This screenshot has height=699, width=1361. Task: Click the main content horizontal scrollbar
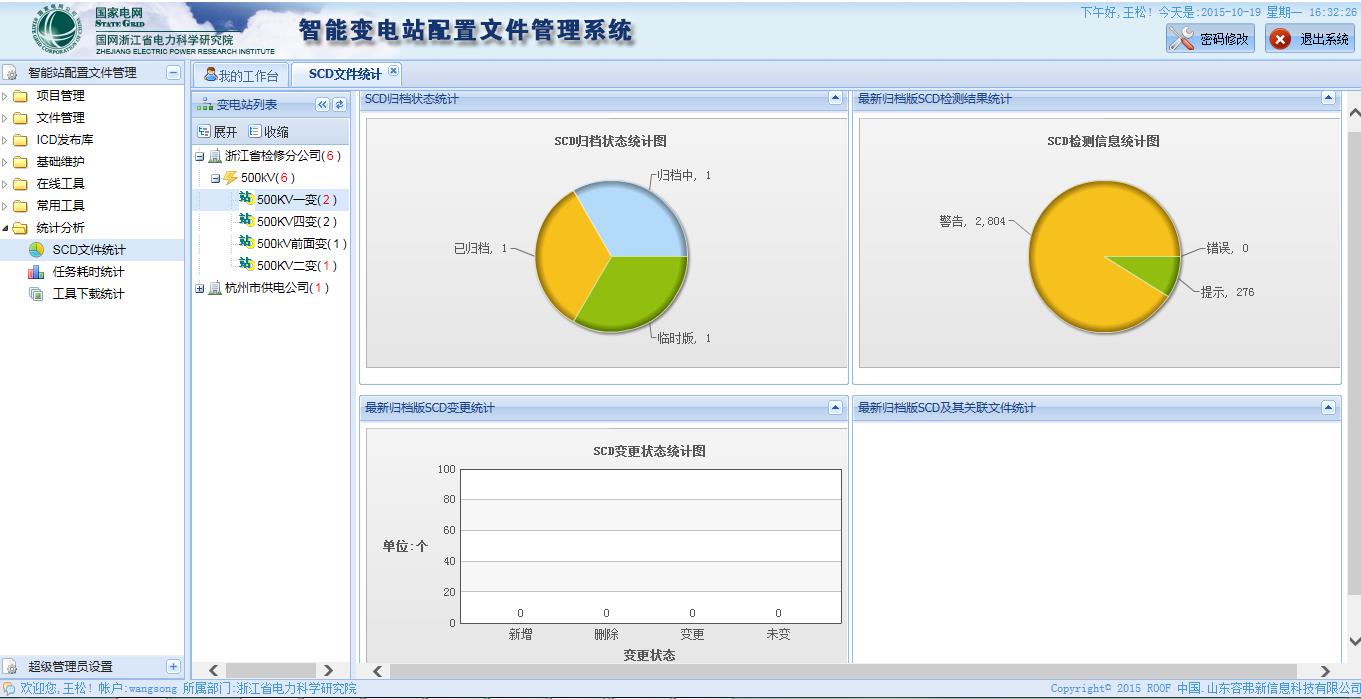pyautogui.click(x=842, y=671)
